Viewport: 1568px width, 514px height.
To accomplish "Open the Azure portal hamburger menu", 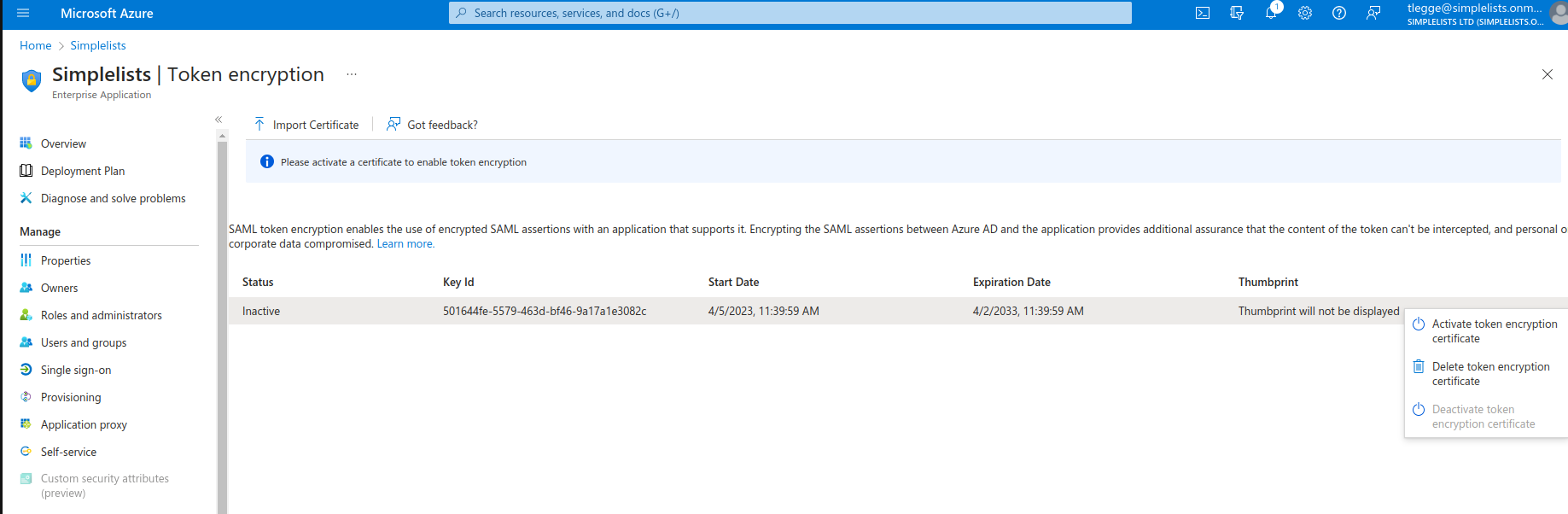I will coord(23,13).
